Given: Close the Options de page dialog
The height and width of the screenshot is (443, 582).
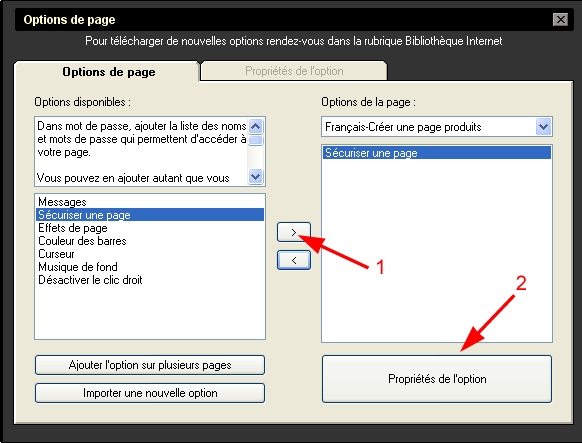Looking at the screenshot, I should click(560, 19).
